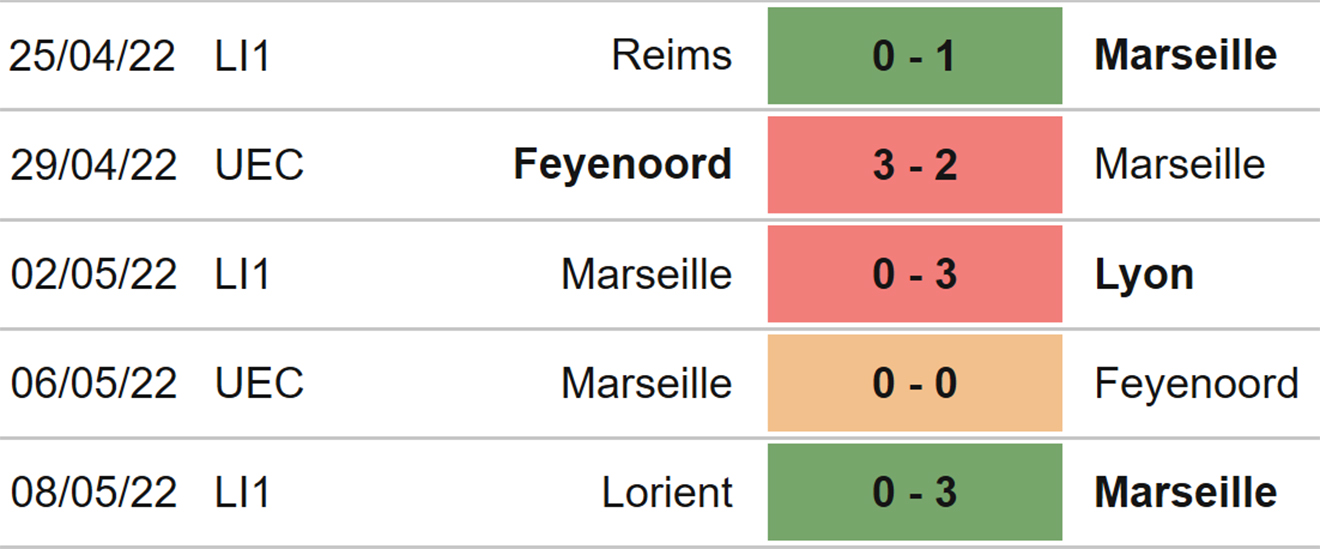Select the 08/05/22 match date
This screenshot has height=549, width=1320.
(92, 493)
